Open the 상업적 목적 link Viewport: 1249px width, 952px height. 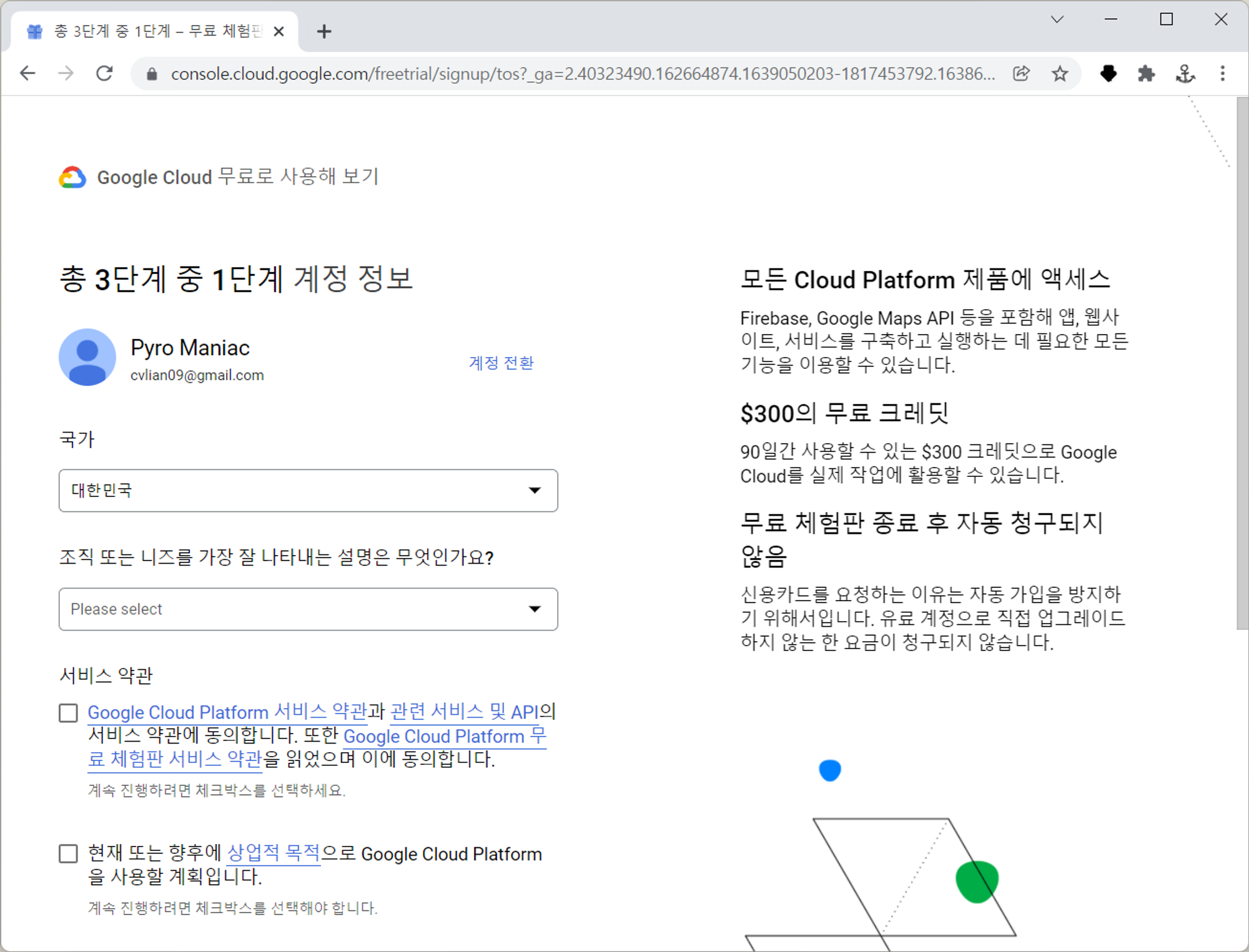coord(274,853)
